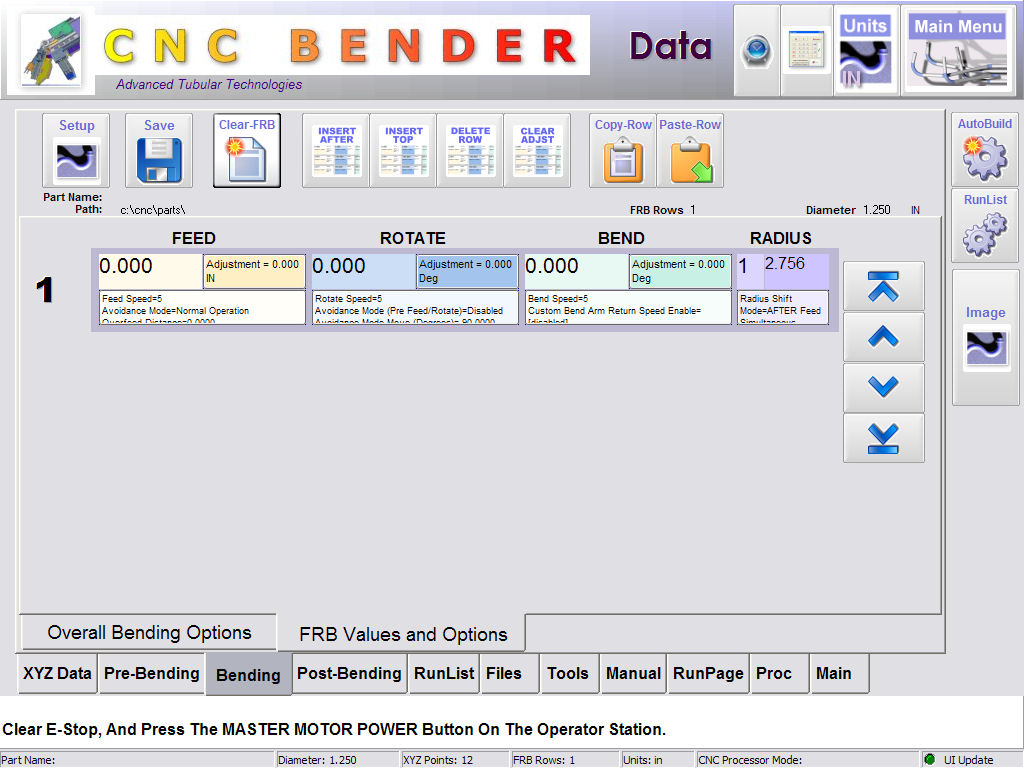Click Paste-Row clipboard icon
The width and height of the screenshot is (1024, 768).
690,151
